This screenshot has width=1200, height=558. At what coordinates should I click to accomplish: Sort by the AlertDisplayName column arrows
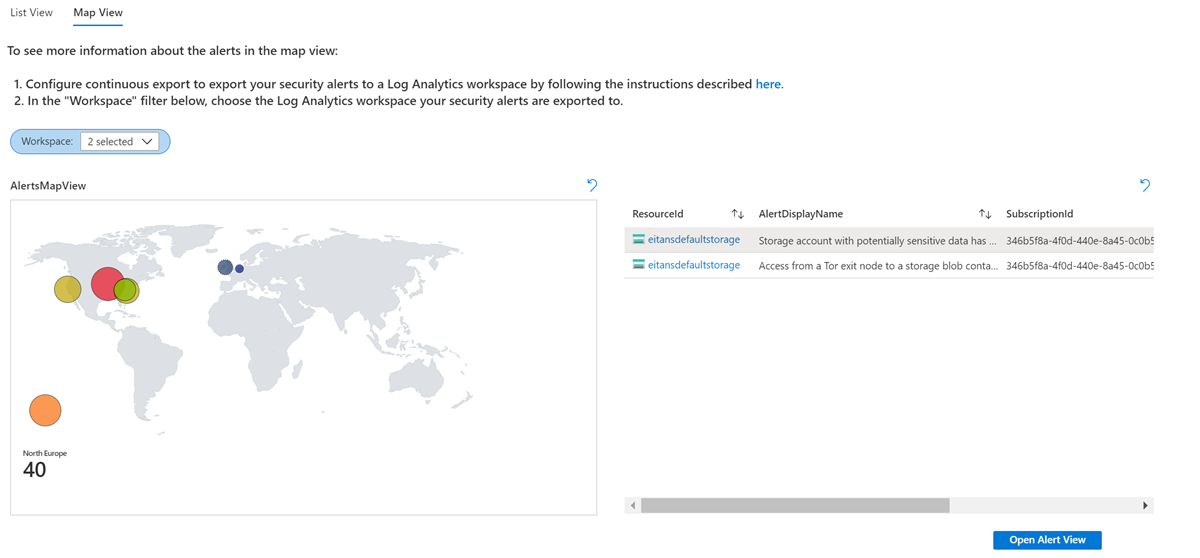985,214
